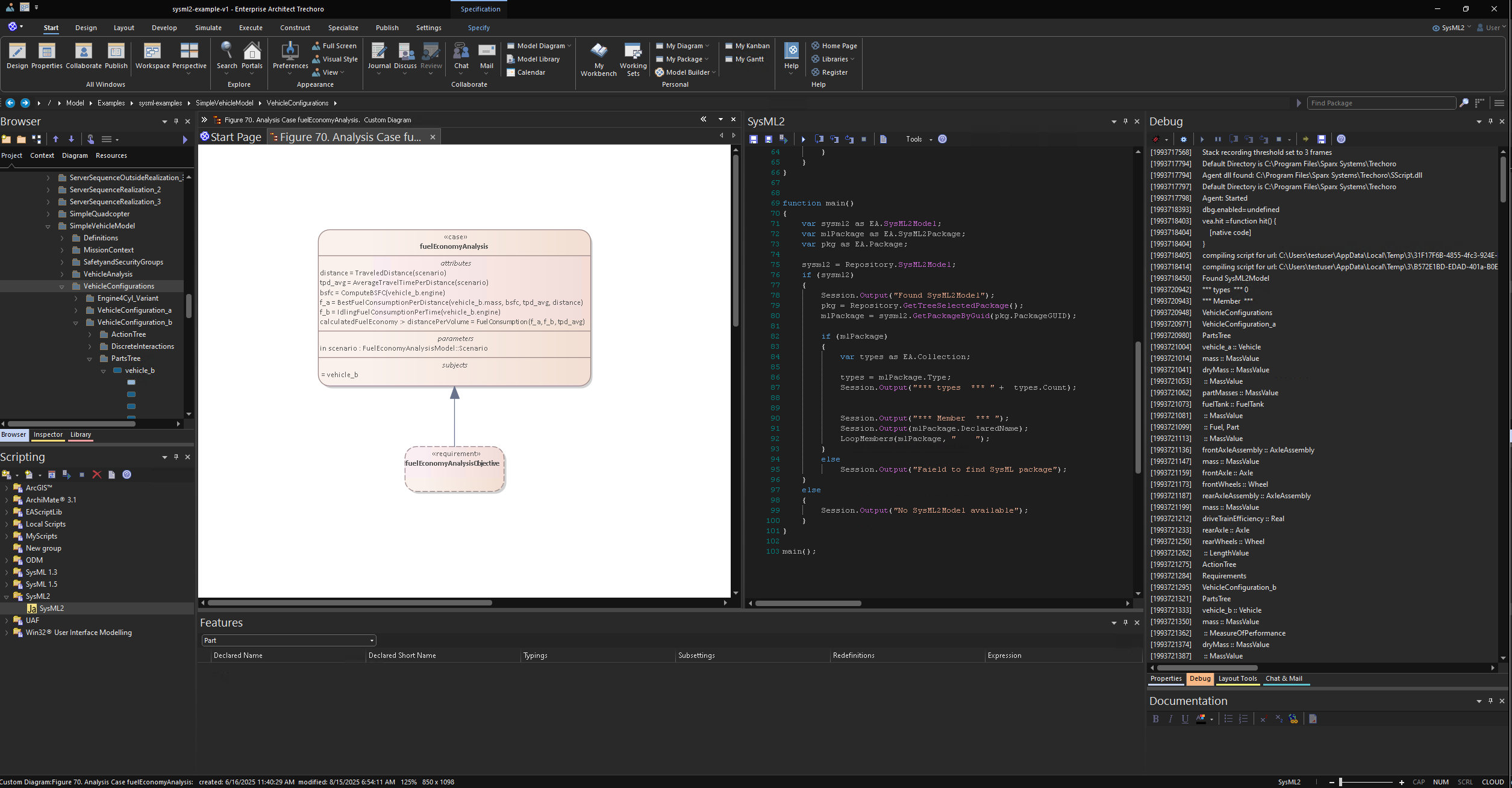Click the Step Into debug icon
This screenshot has width=1512, height=788.
tap(1248, 139)
